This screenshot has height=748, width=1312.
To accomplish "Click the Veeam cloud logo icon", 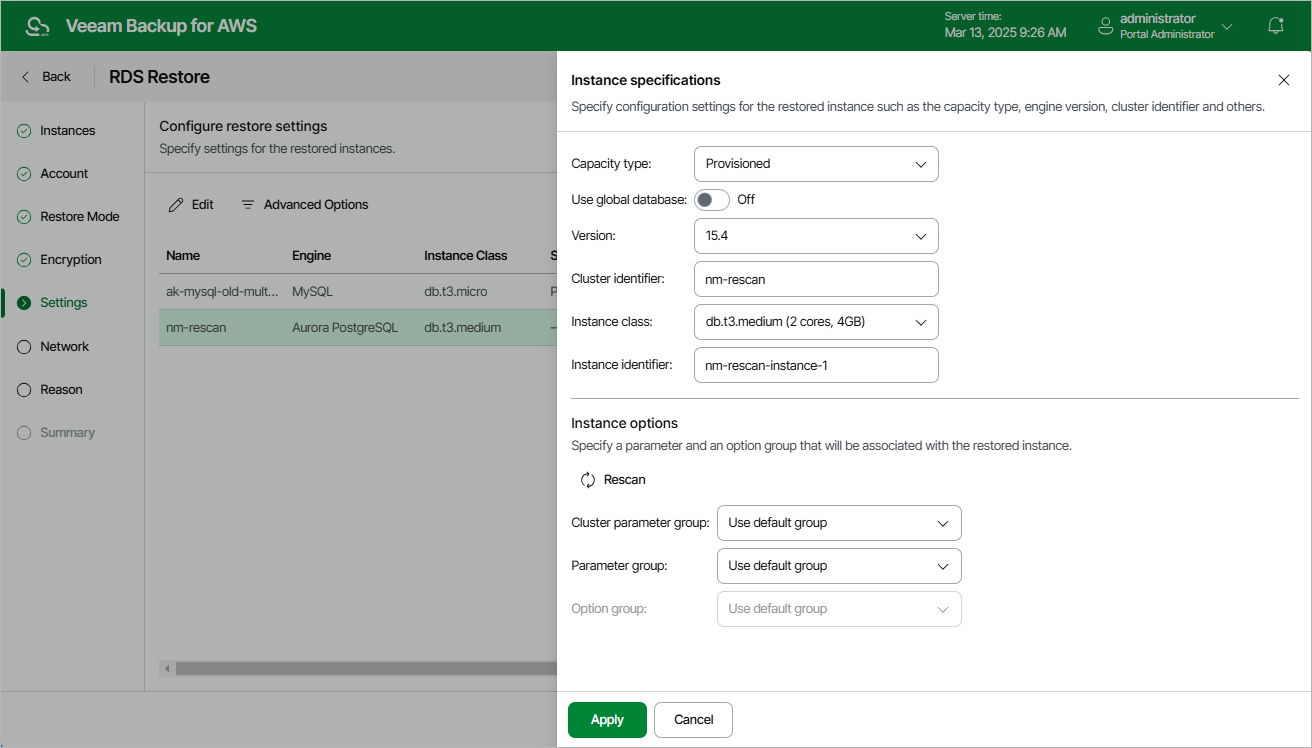I will coord(37,26).
